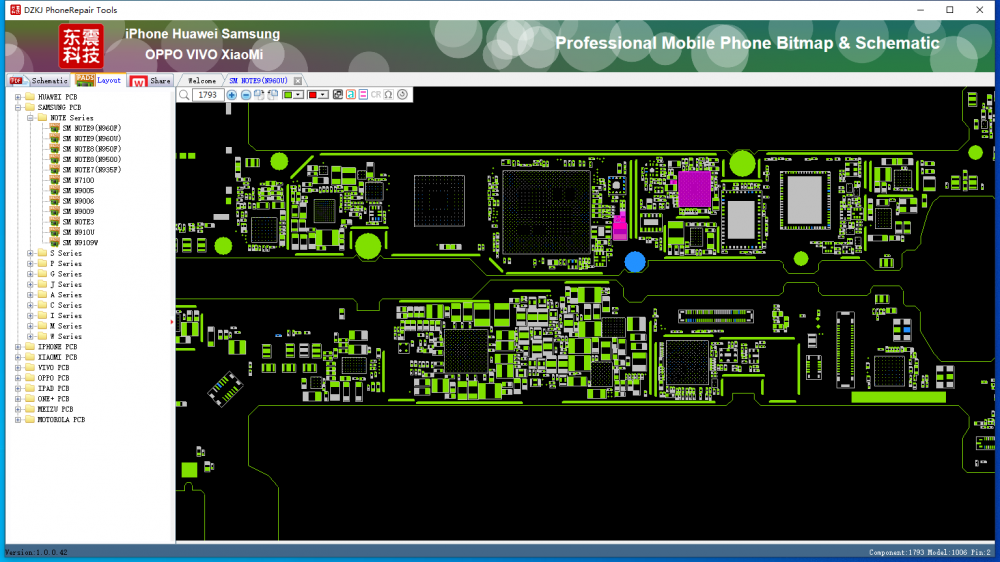This screenshot has width=1000, height=562.
Task: Select the IPAD PCB folder
Action: [x=53, y=388]
